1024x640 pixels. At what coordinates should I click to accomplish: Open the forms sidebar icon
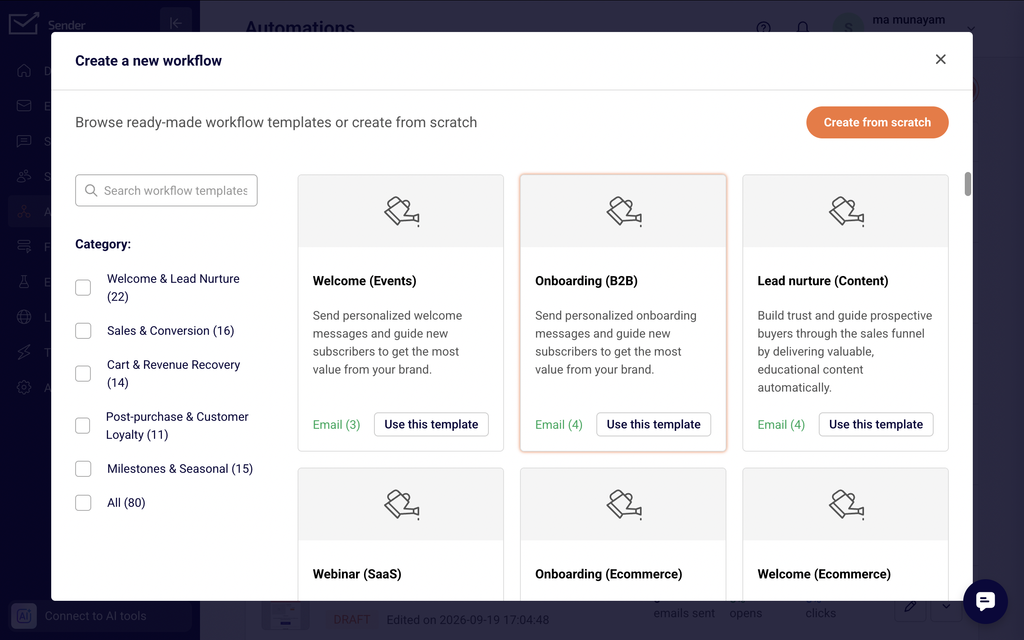[x=24, y=247]
